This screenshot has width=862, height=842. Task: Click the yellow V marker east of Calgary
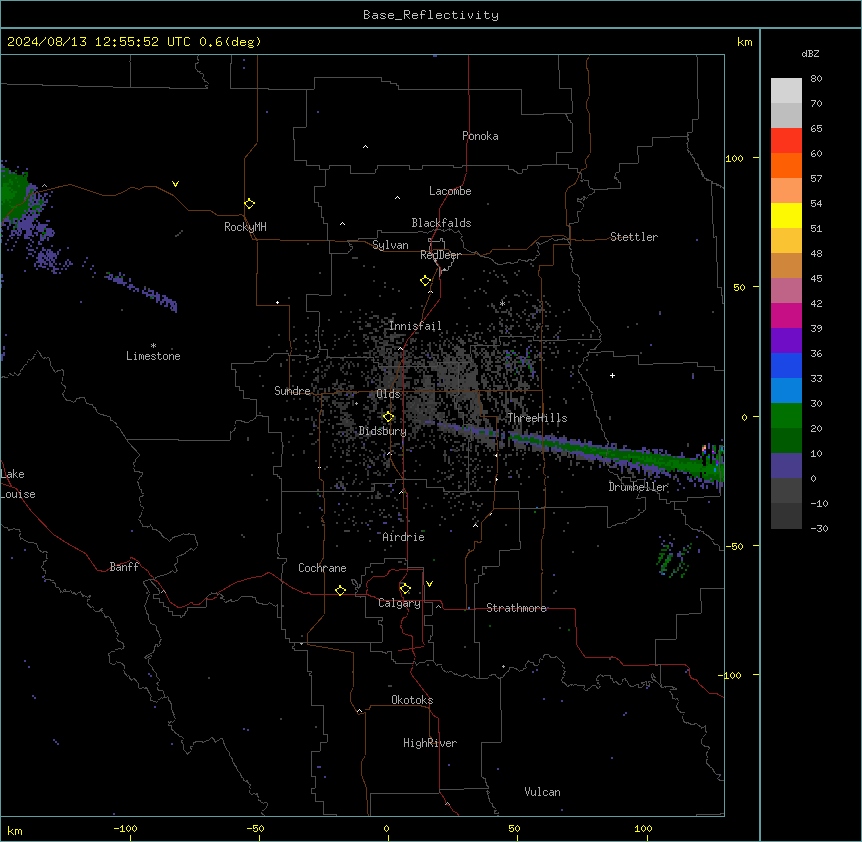429,584
